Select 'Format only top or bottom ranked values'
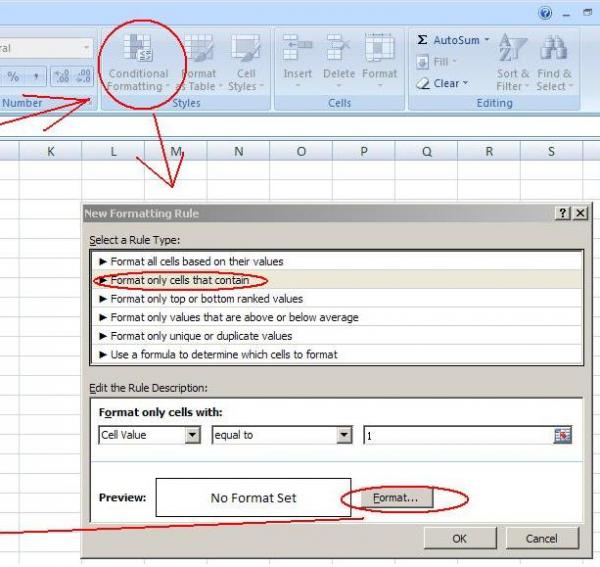Image resolution: width=600 pixels, height=567 pixels. [x=206, y=298]
